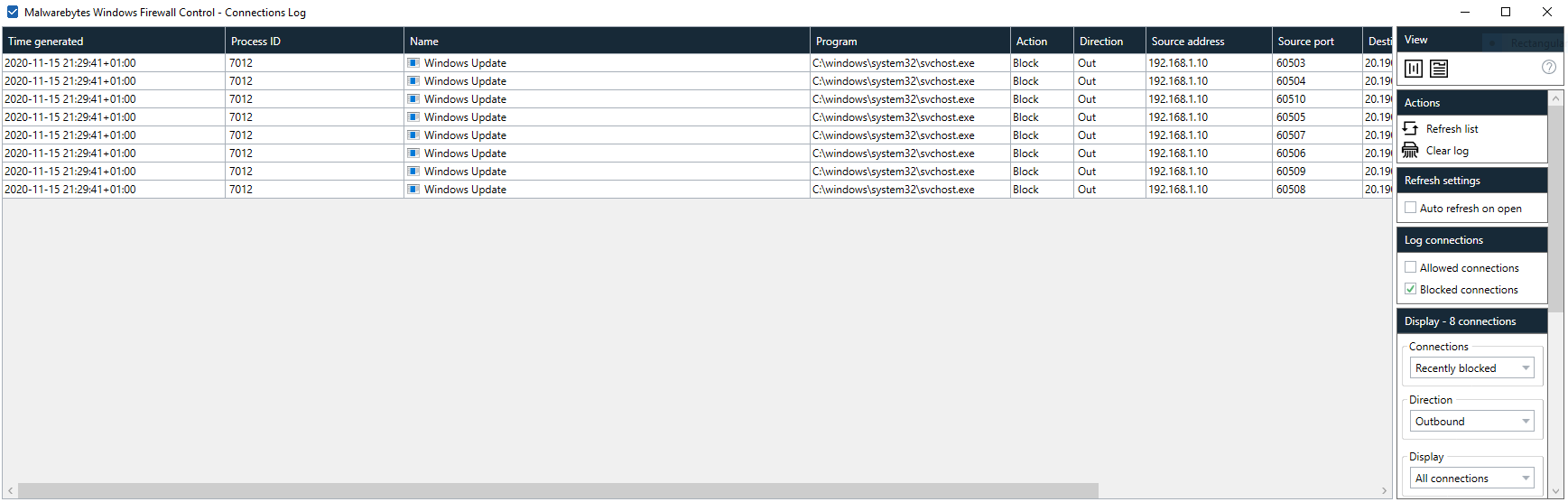Image resolution: width=1568 pixels, height=502 pixels.
Task: Click the Refresh list icon
Action: pyautogui.click(x=1411, y=129)
